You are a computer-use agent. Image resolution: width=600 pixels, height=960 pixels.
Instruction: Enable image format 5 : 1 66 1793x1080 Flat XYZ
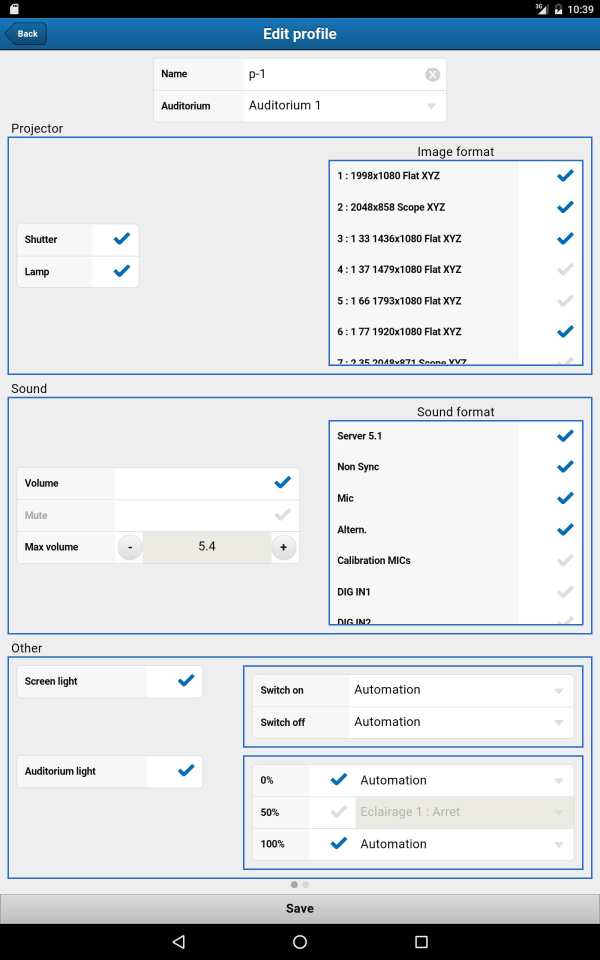click(565, 301)
